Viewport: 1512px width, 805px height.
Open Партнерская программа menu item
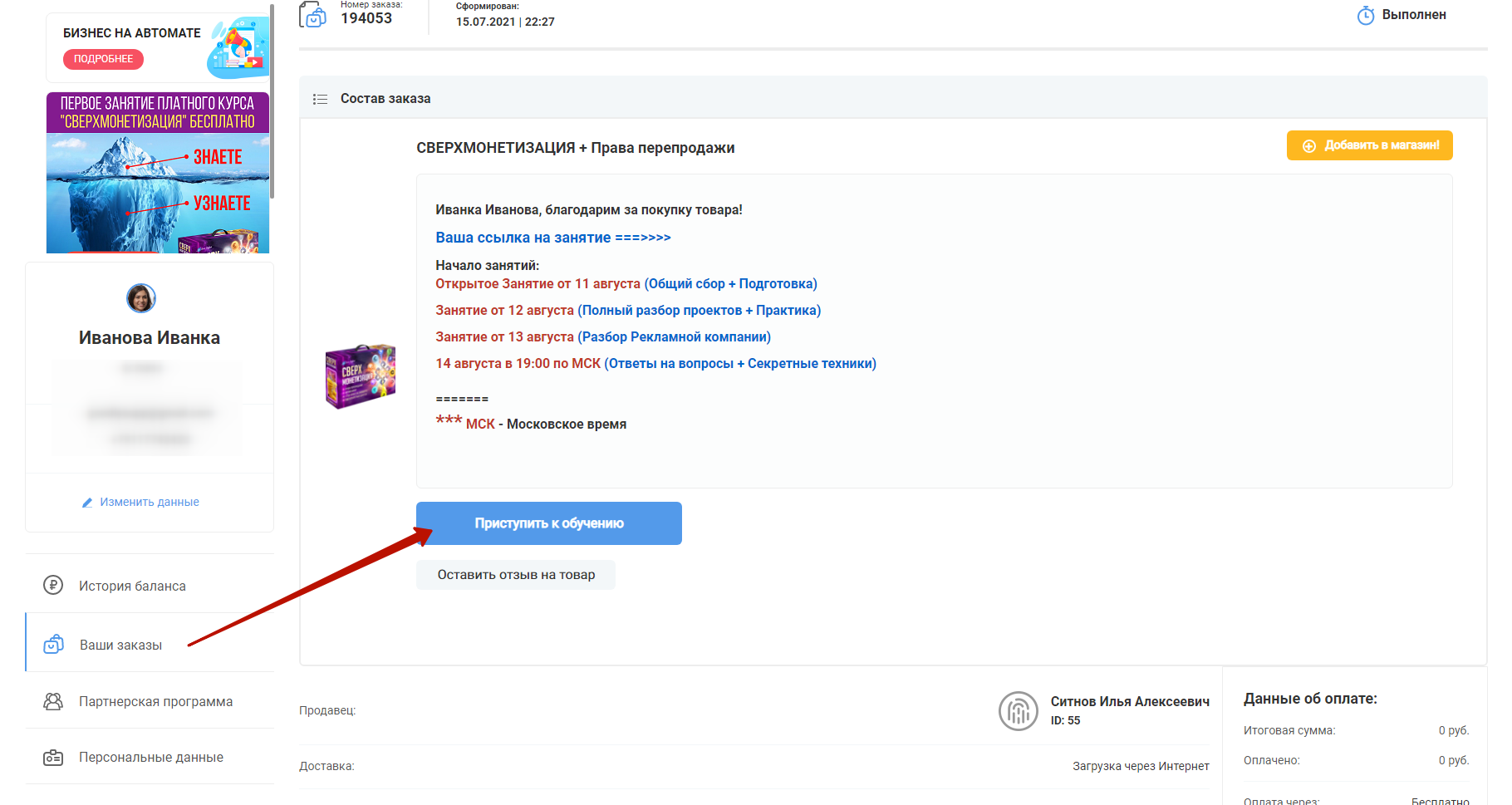click(150, 701)
